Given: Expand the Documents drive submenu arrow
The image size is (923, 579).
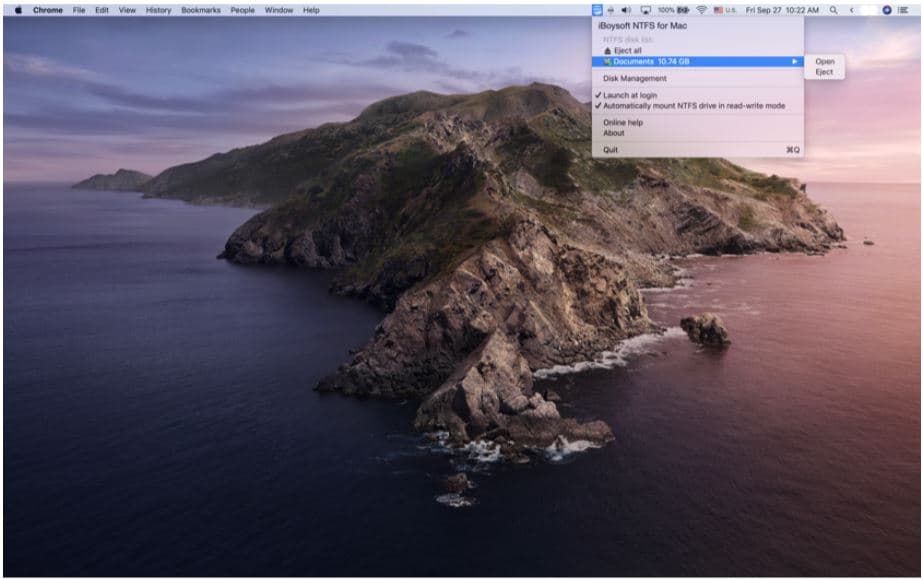Looking at the screenshot, I should (796, 61).
